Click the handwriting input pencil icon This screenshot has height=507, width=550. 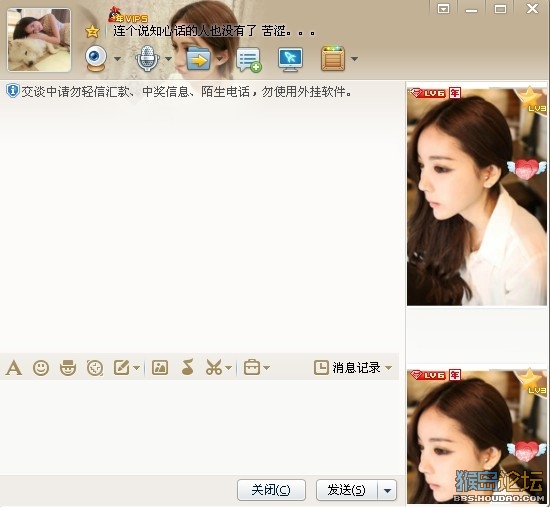pos(121,368)
